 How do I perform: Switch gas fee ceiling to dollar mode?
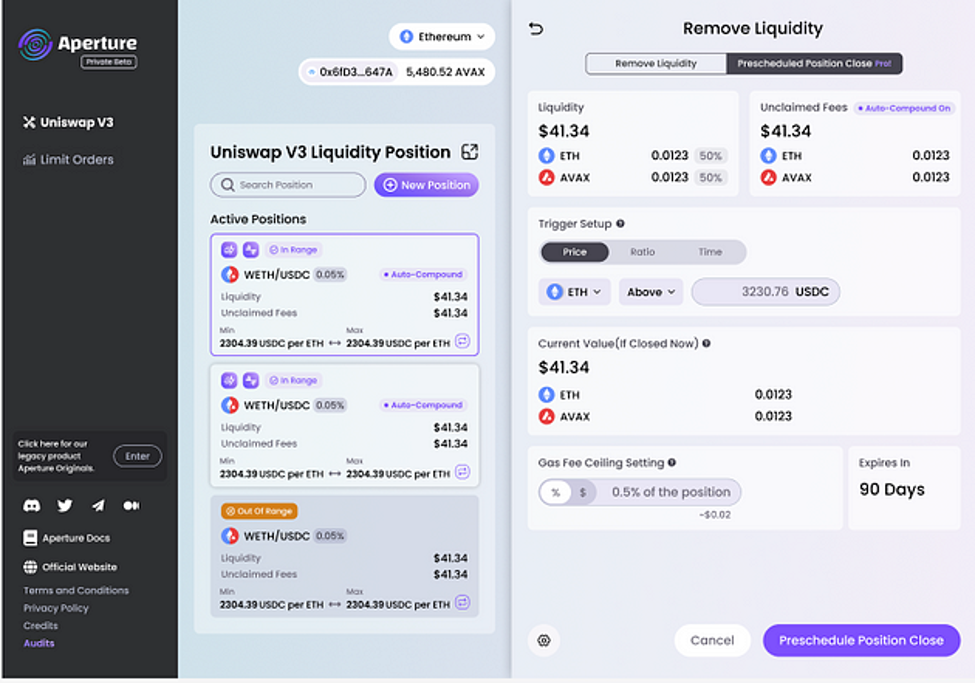(583, 492)
